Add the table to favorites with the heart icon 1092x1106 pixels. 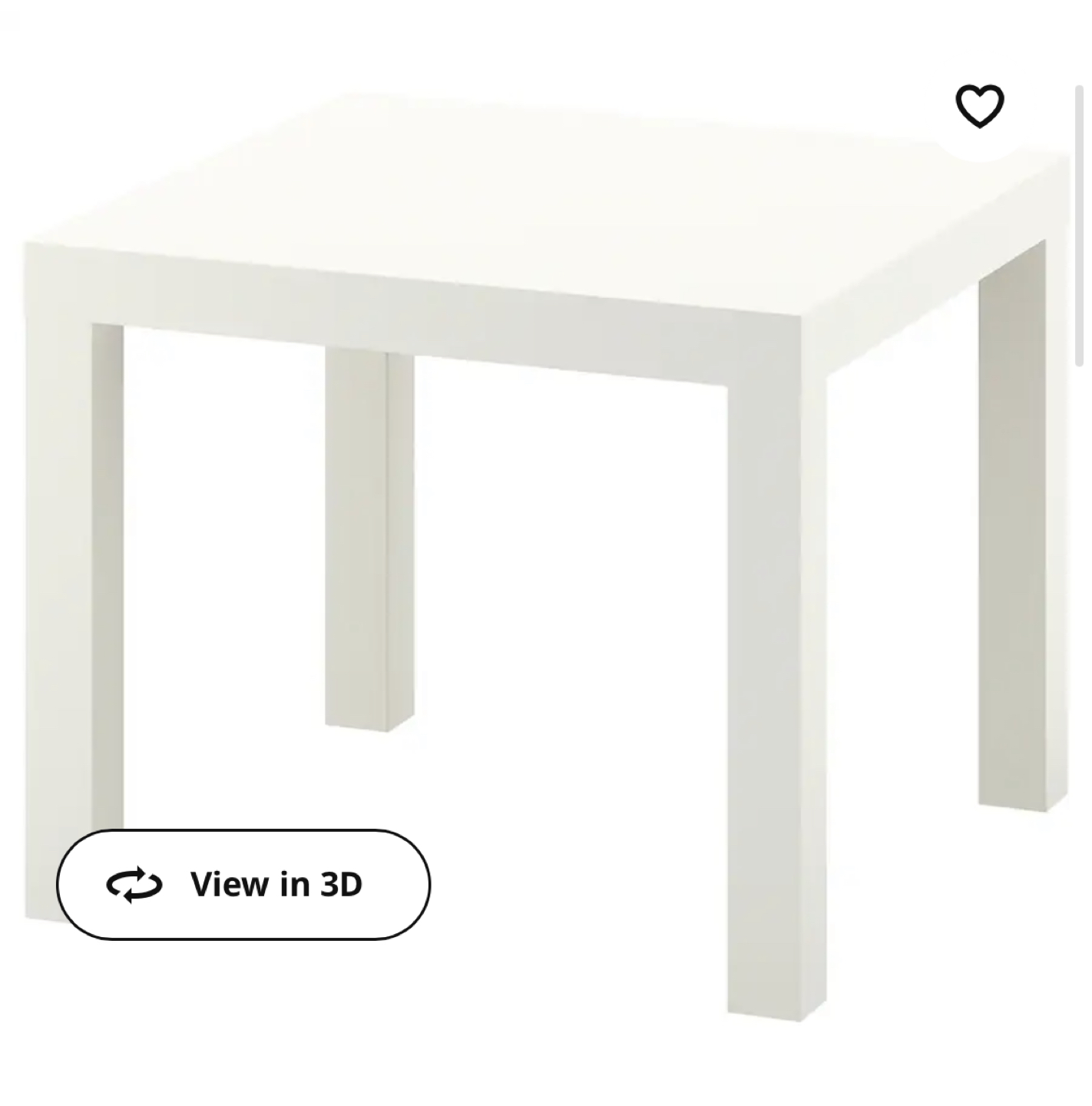pyautogui.click(x=979, y=106)
